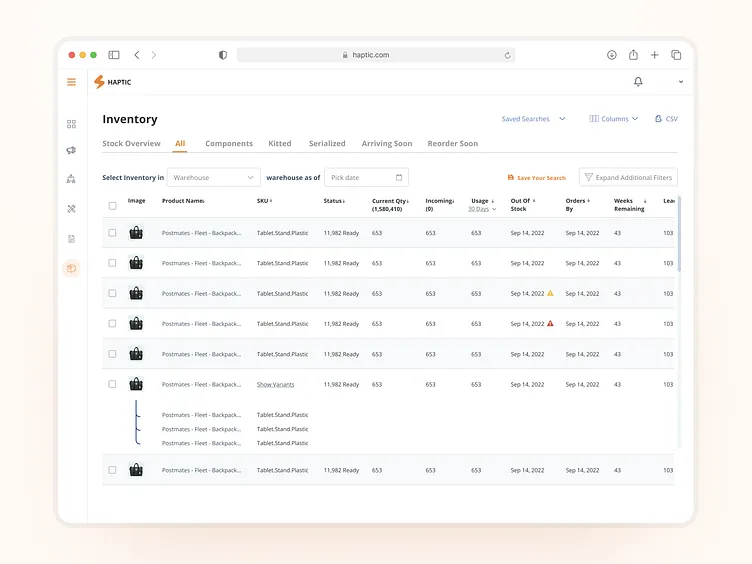Open the tools icon in the sidebar
This screenshot has height=564, width=752.
[71, 209]
